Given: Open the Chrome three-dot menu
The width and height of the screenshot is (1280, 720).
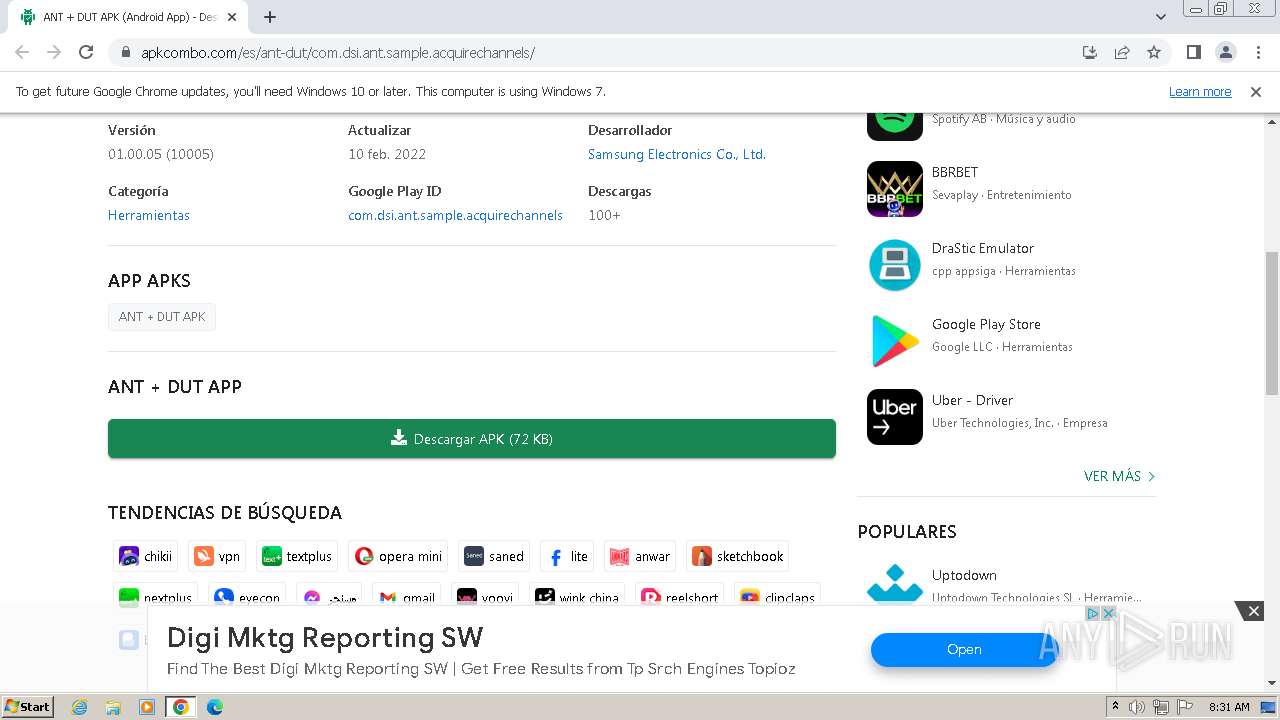Looking at the screenshot, I should pyautogui.click(x=1258, y=52).
